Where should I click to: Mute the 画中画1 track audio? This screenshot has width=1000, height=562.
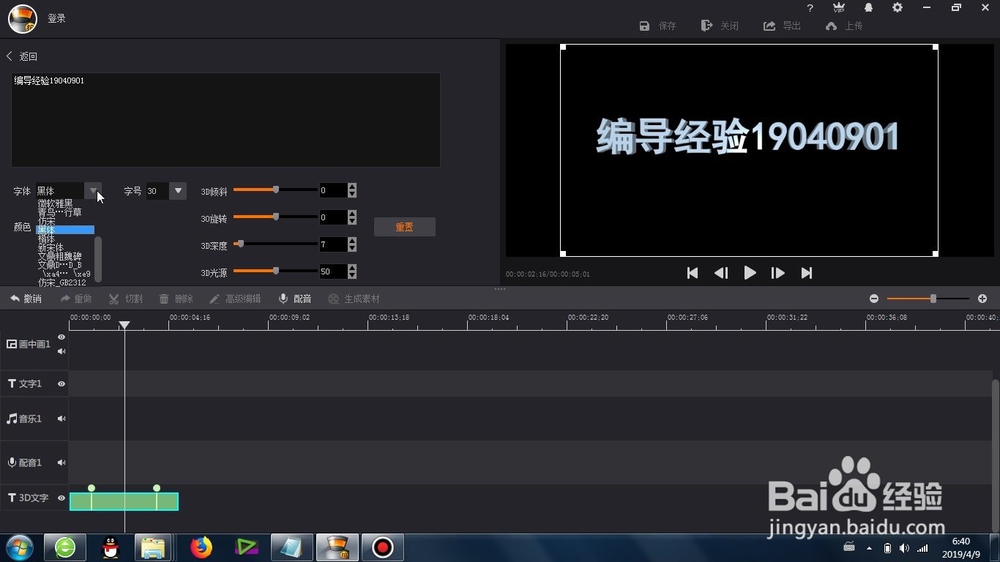61,351
